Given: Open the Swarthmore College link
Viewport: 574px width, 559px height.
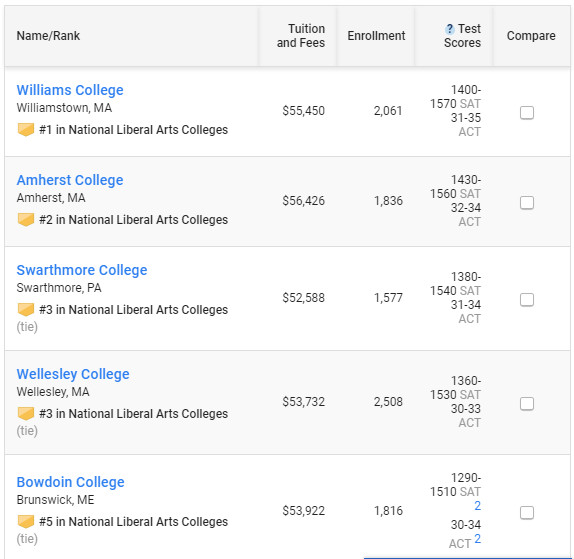Looking at the screenshot, I should click(82, 270).
